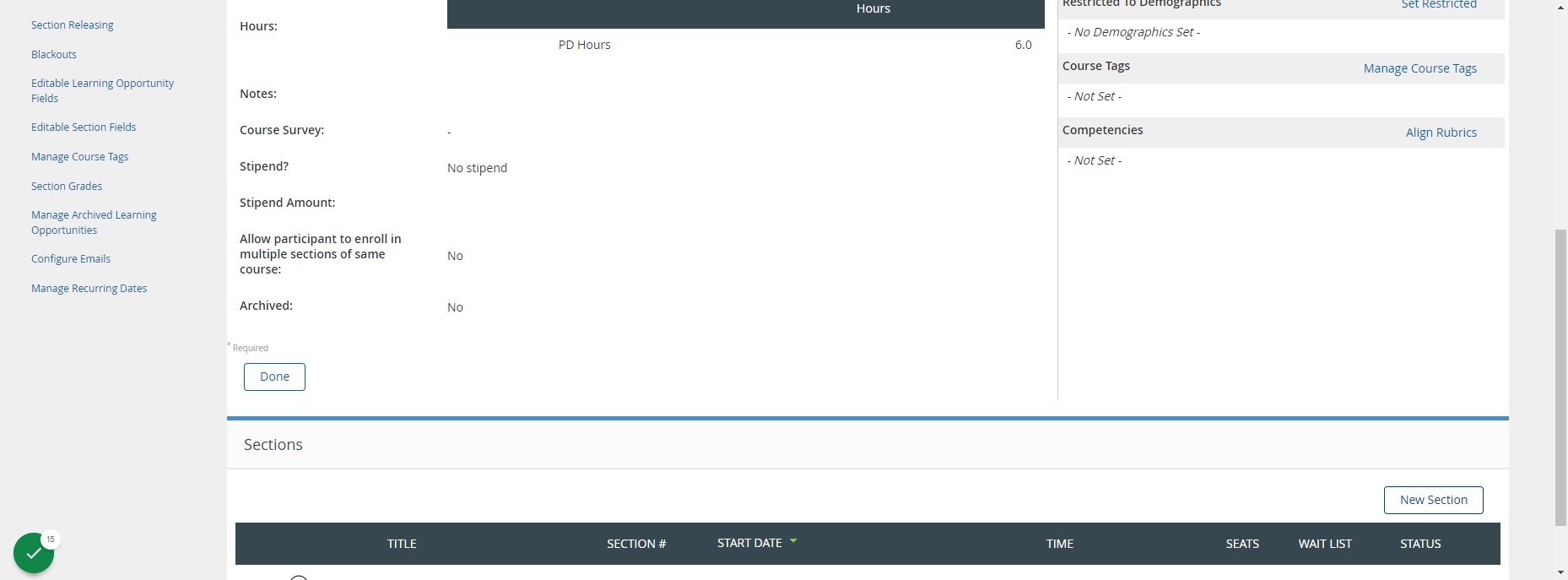Image resolution: width=1568 pixels, height=580 pixels.
Task: Click the Stipend Amount label
Action: 287,203
